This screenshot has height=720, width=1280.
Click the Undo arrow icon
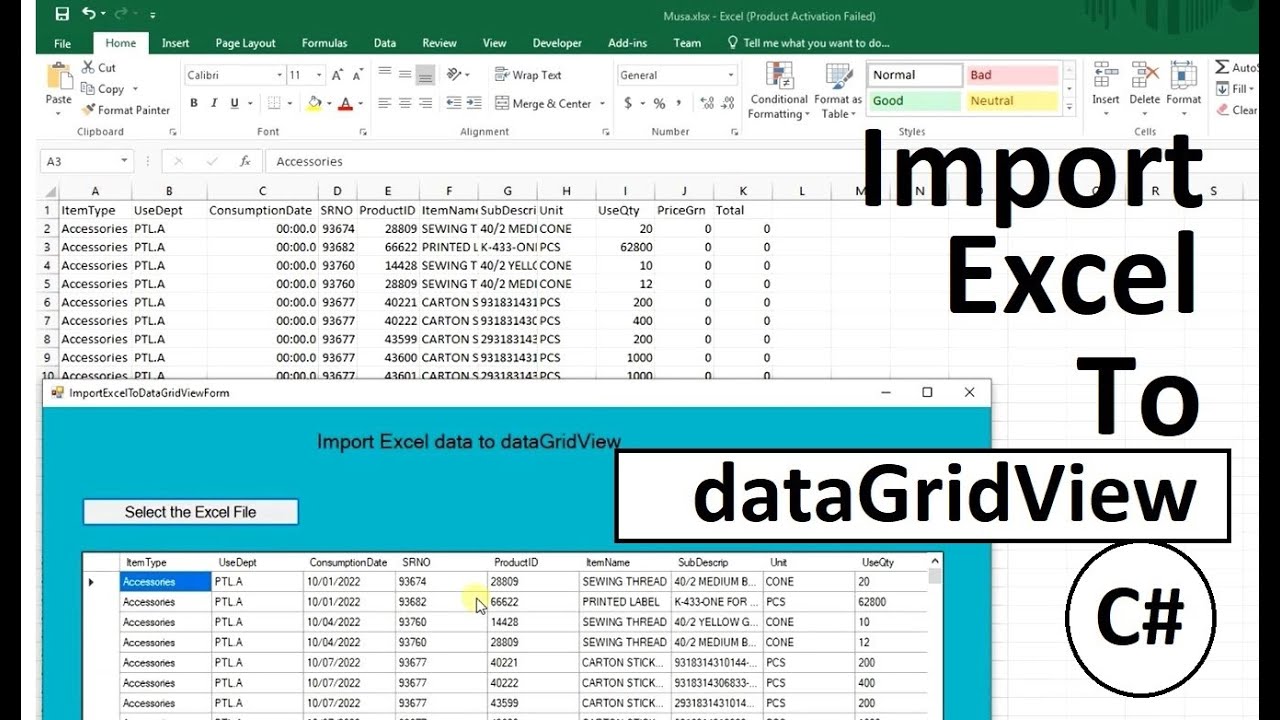point(89,14)
